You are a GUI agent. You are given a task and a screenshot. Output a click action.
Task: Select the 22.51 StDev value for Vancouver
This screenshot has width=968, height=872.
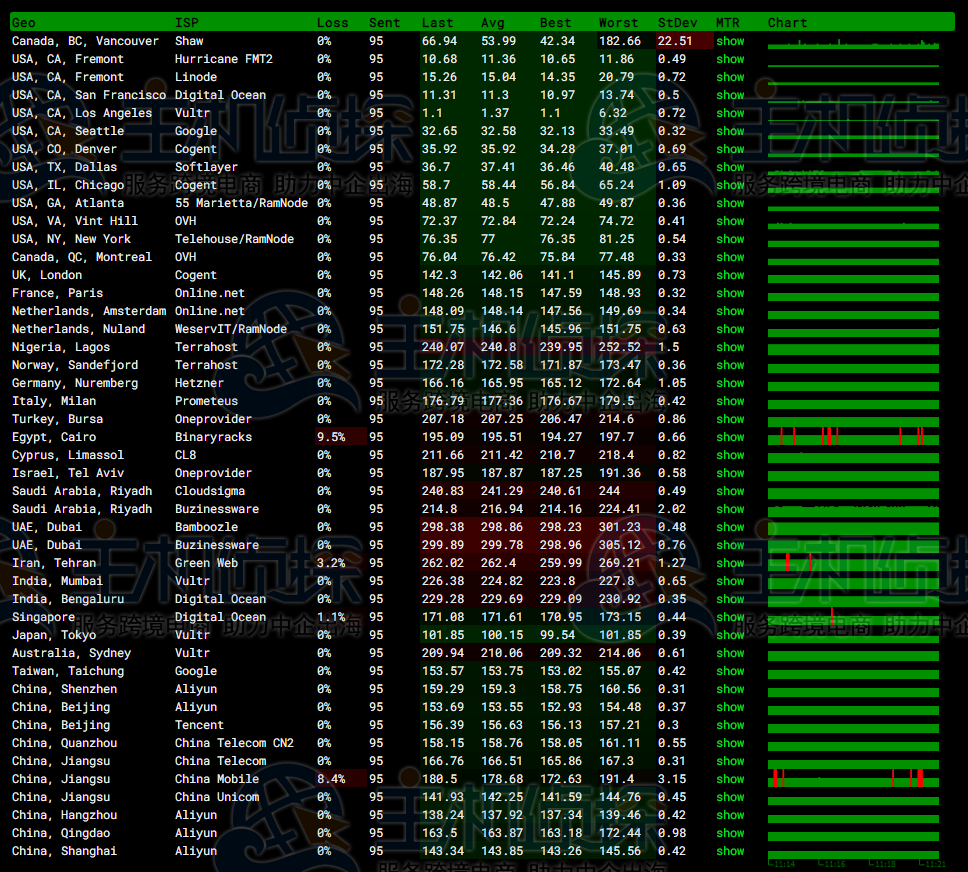coord(676,41)
